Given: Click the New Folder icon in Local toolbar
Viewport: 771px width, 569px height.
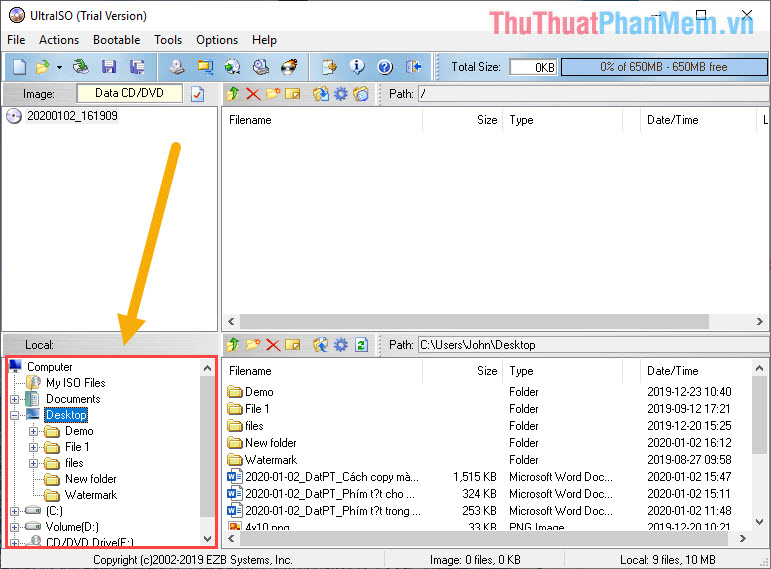Looking at the screenshot, I should tap(253, 345).
